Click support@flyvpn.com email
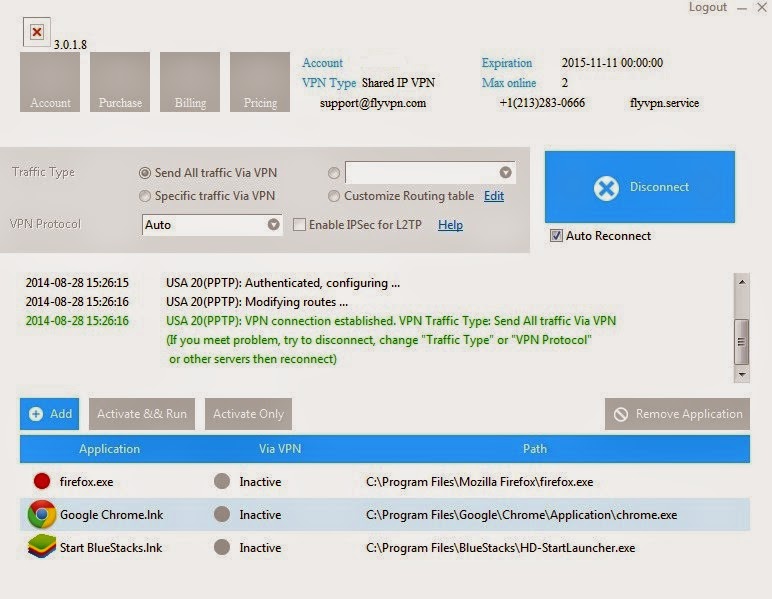Screen dimensions: 772x599 [373, 103]
